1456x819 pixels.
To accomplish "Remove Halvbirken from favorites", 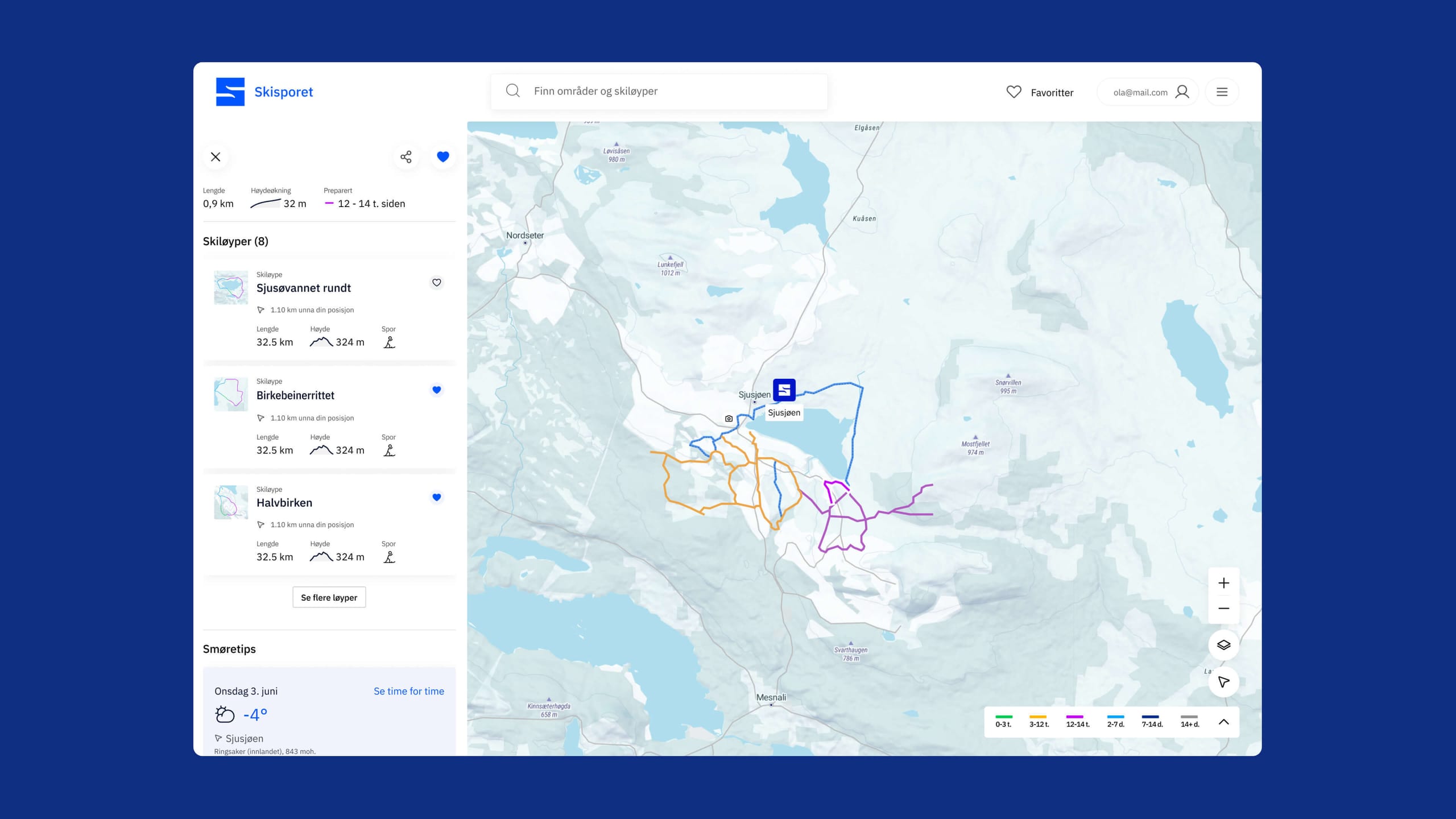I will 436,498.
